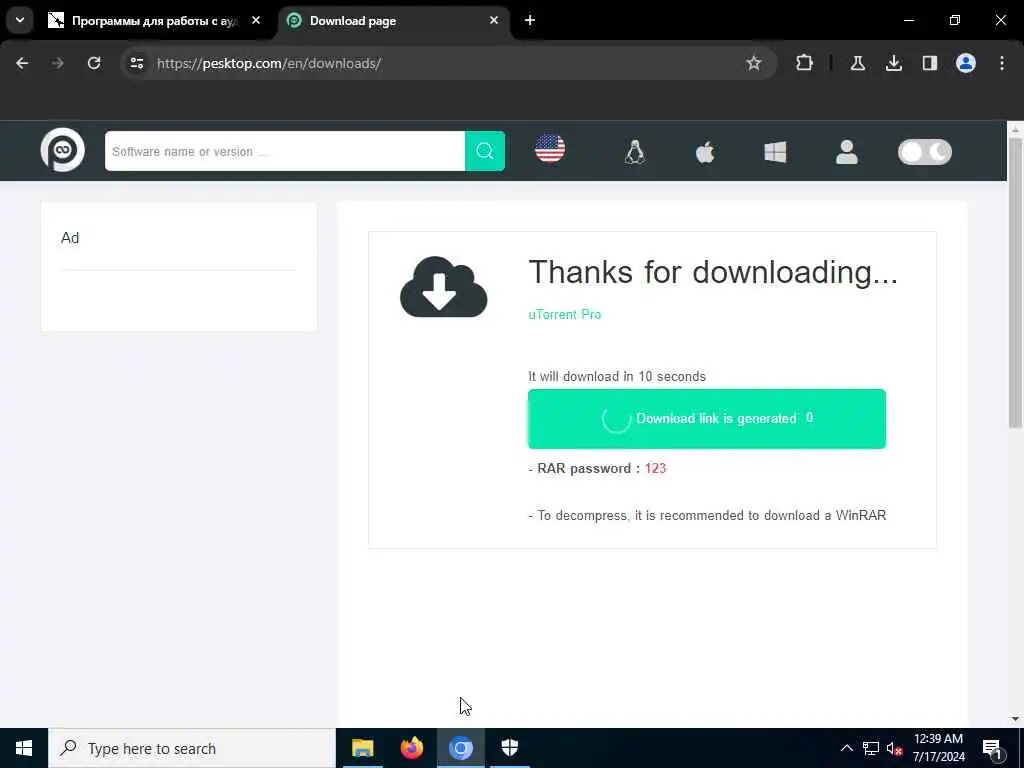Open the Windows category icon in header
Image resolution: width=1024 pixels, height=768 pixels.
[775, 152]
